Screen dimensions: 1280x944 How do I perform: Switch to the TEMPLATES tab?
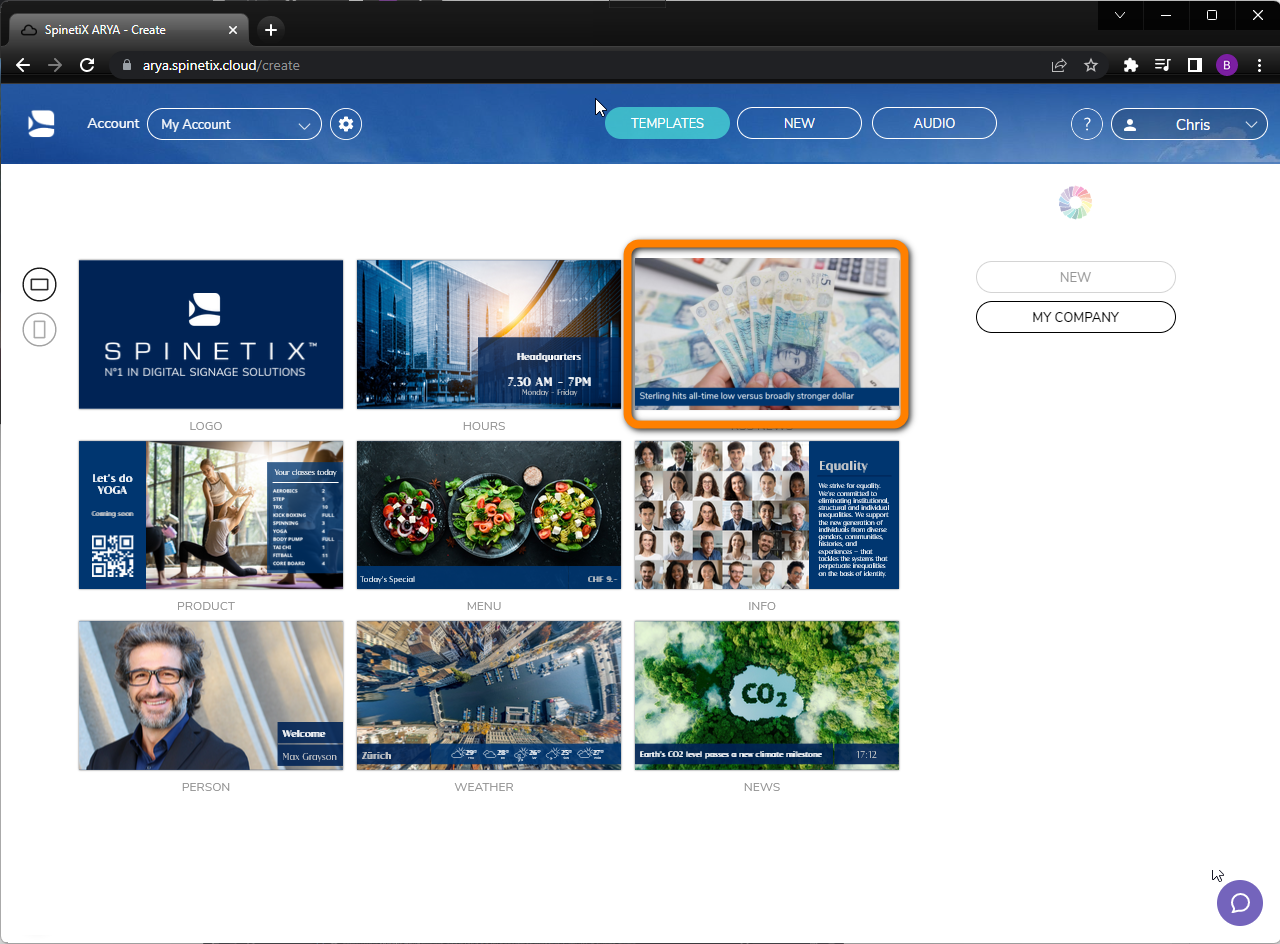(x=667, y=123)
